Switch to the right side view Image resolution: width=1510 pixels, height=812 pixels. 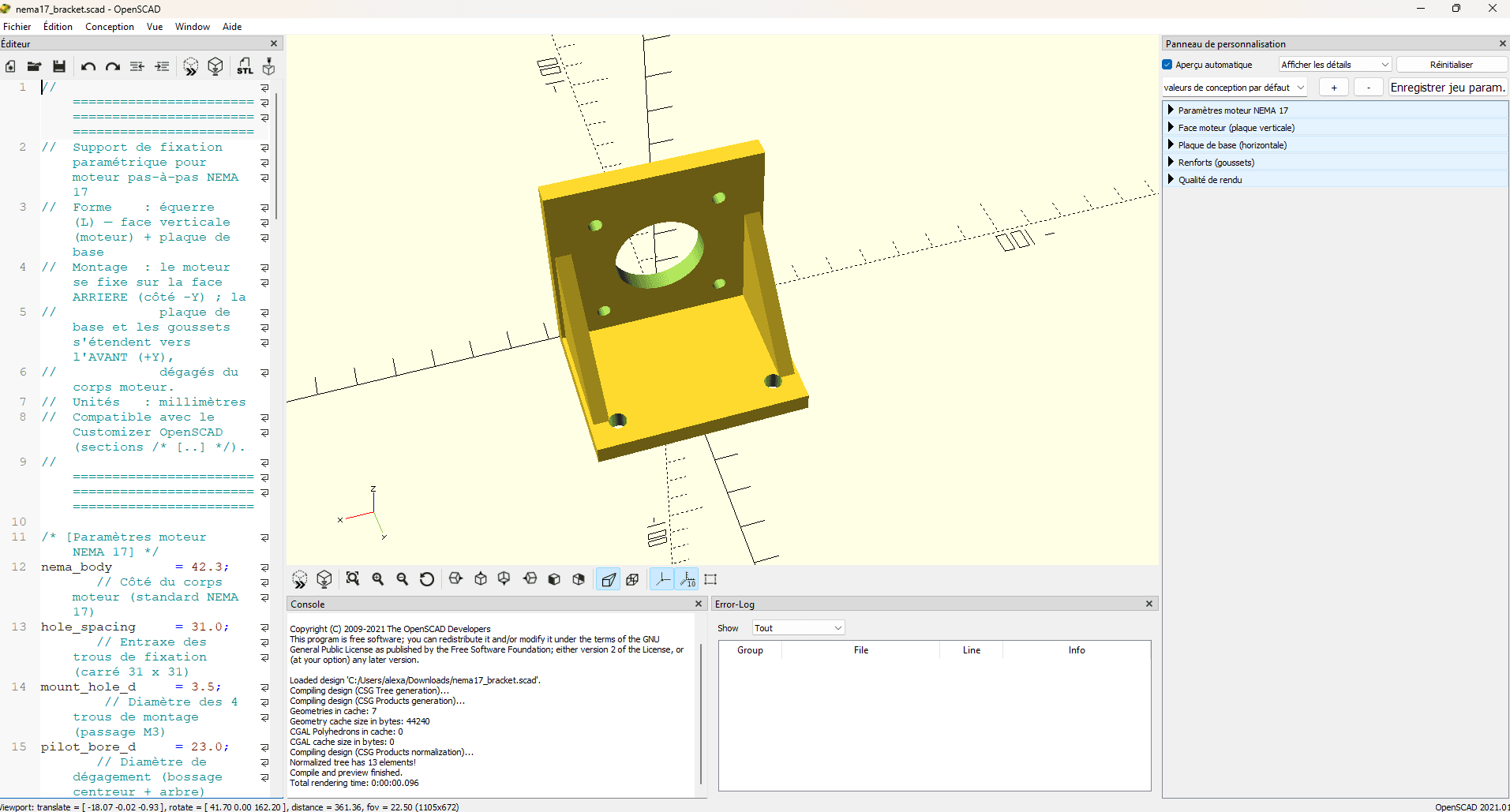click(455, 579)
